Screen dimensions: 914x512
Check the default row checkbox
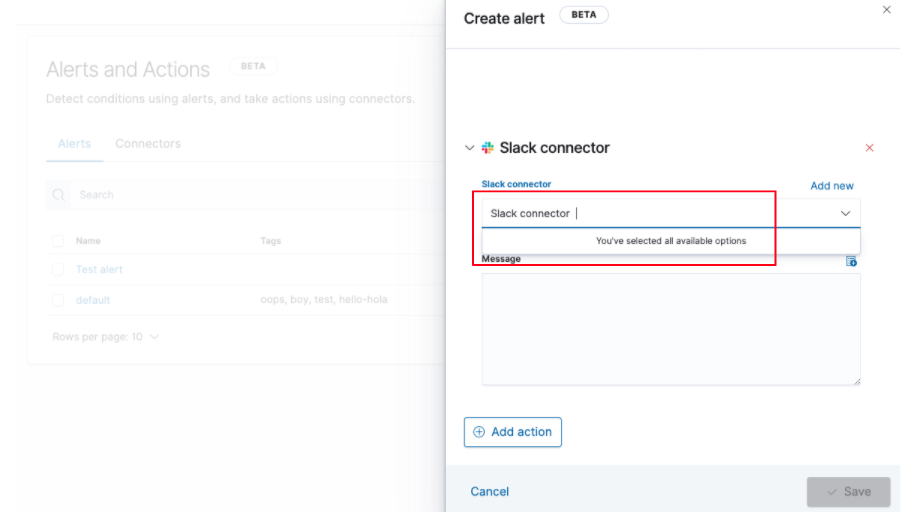(58, 300)
